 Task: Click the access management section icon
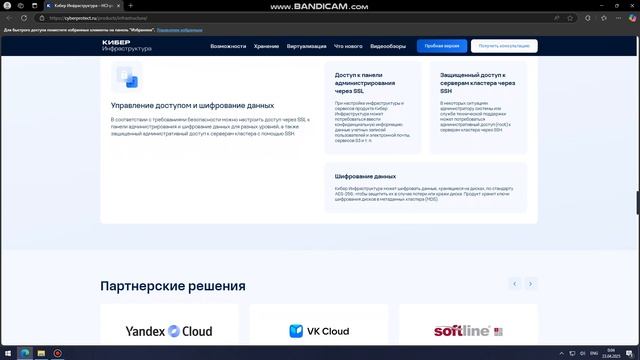coord(127,77)
